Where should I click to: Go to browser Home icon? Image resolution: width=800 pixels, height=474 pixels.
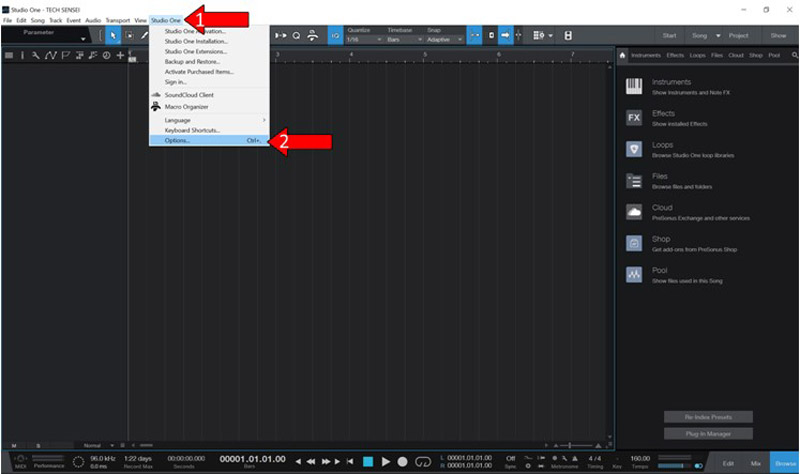622,55
